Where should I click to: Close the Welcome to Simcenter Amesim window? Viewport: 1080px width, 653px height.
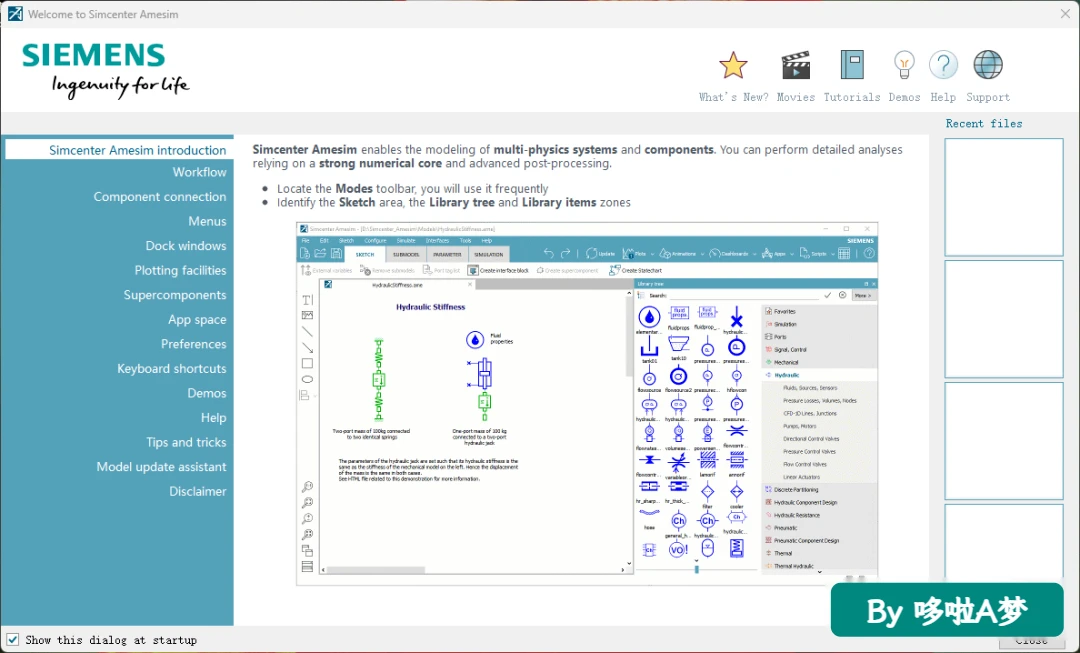[x=1065, y=14]
